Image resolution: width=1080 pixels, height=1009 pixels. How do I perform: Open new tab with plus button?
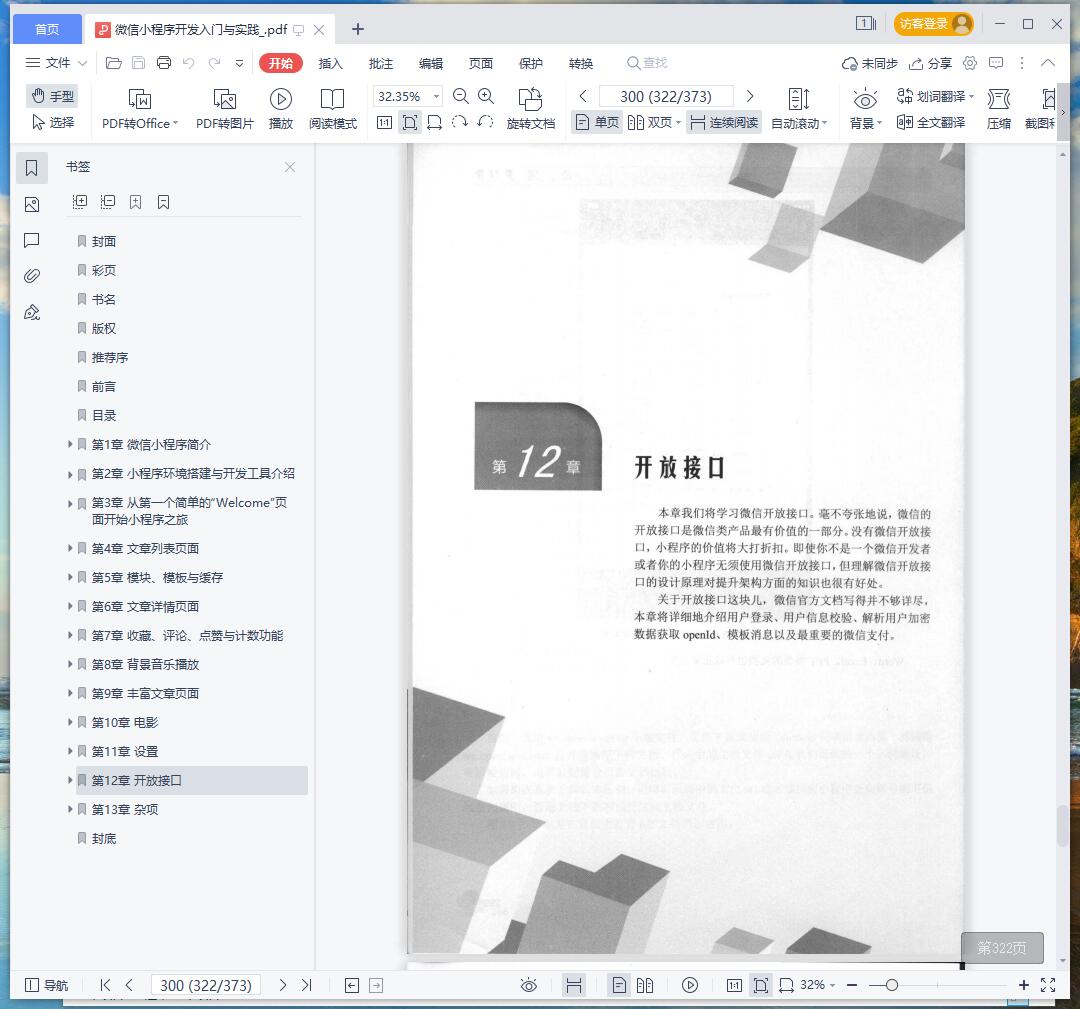357,29
